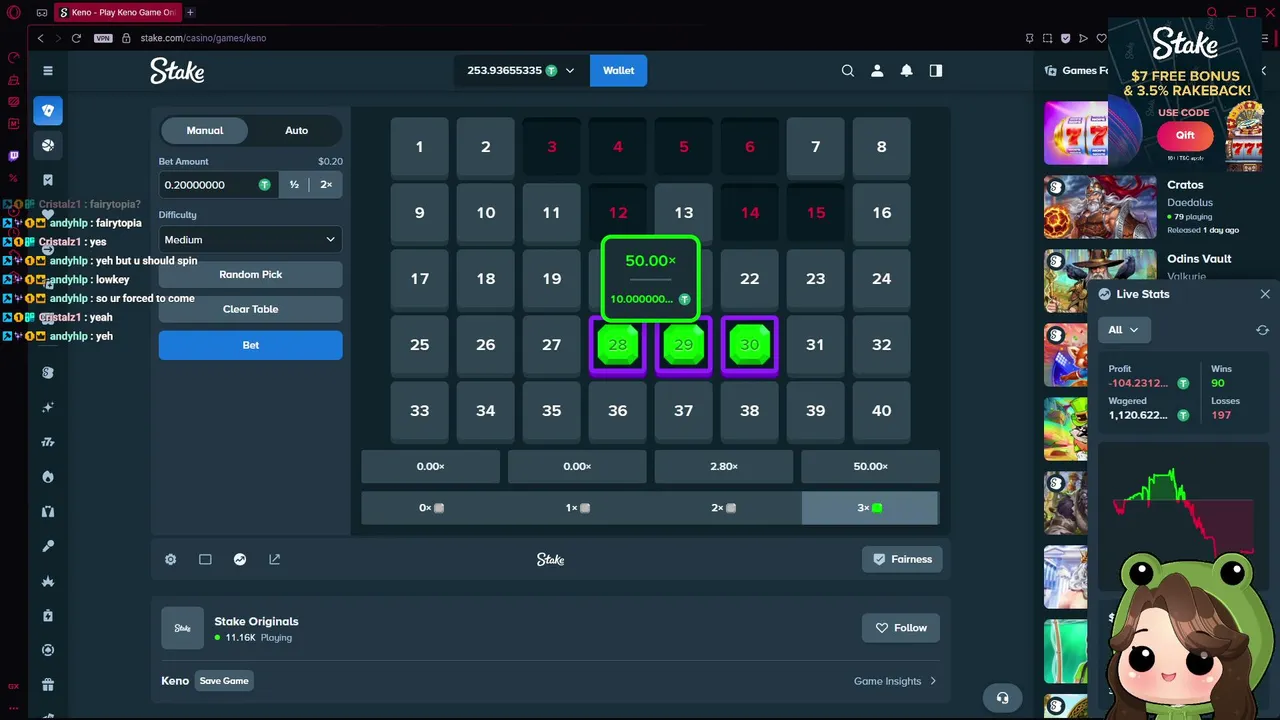Click the Opera GX logo menu

point(14,13)
